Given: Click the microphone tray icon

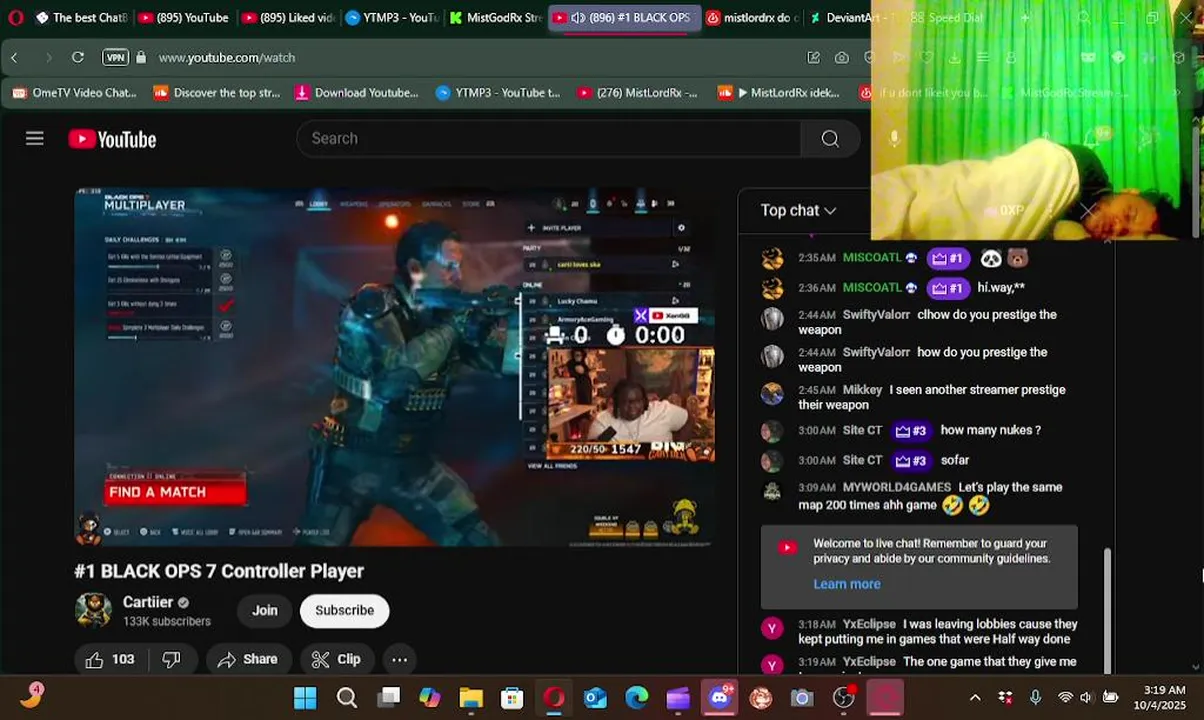Looking at the screenshot, I should click(x=1035, y=697).
